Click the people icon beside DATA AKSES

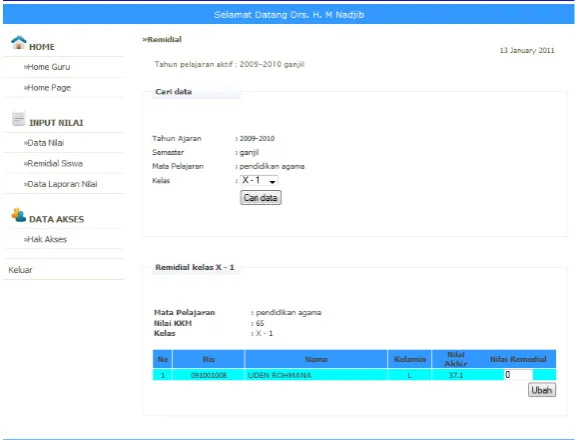point(18,215)
